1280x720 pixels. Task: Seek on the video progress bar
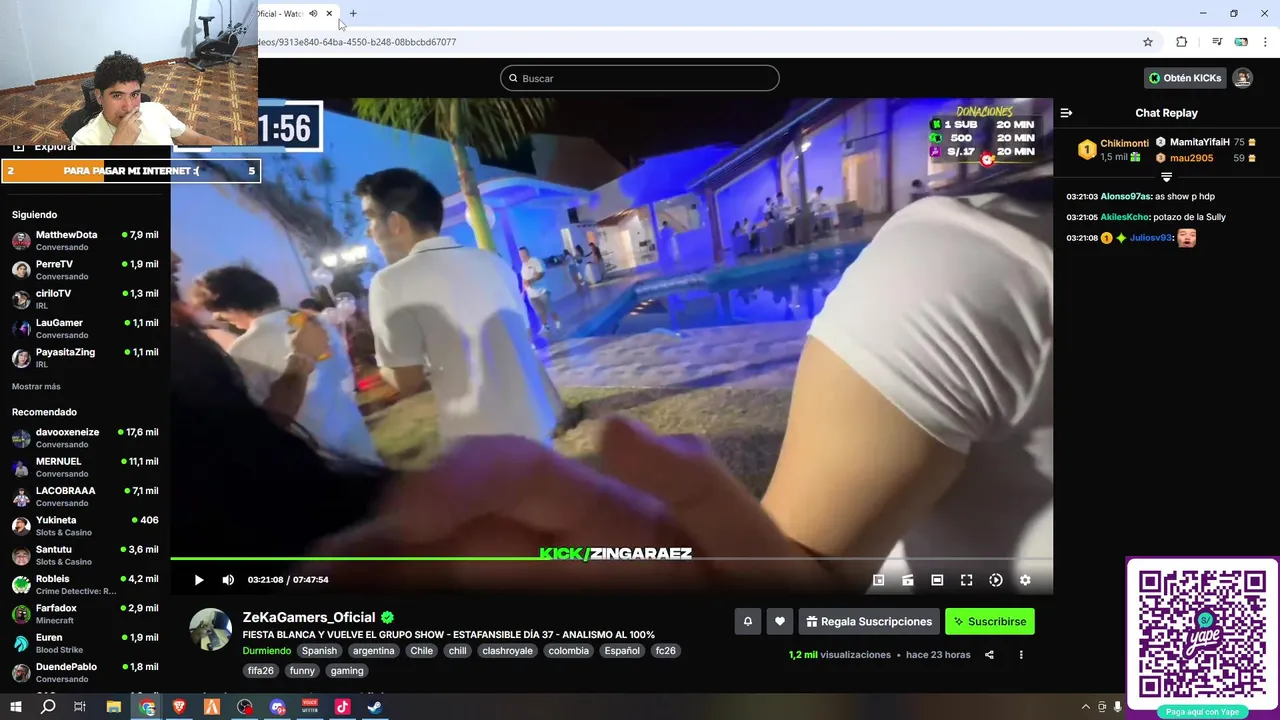(x=611, y=559)
